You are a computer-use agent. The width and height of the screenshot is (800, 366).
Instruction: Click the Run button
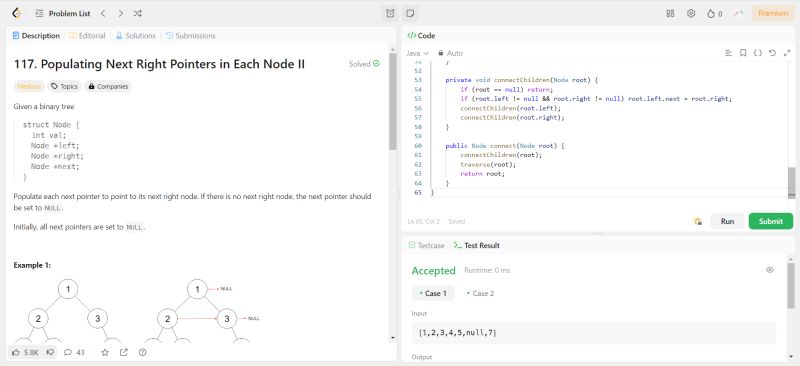[x=727, y=221]
